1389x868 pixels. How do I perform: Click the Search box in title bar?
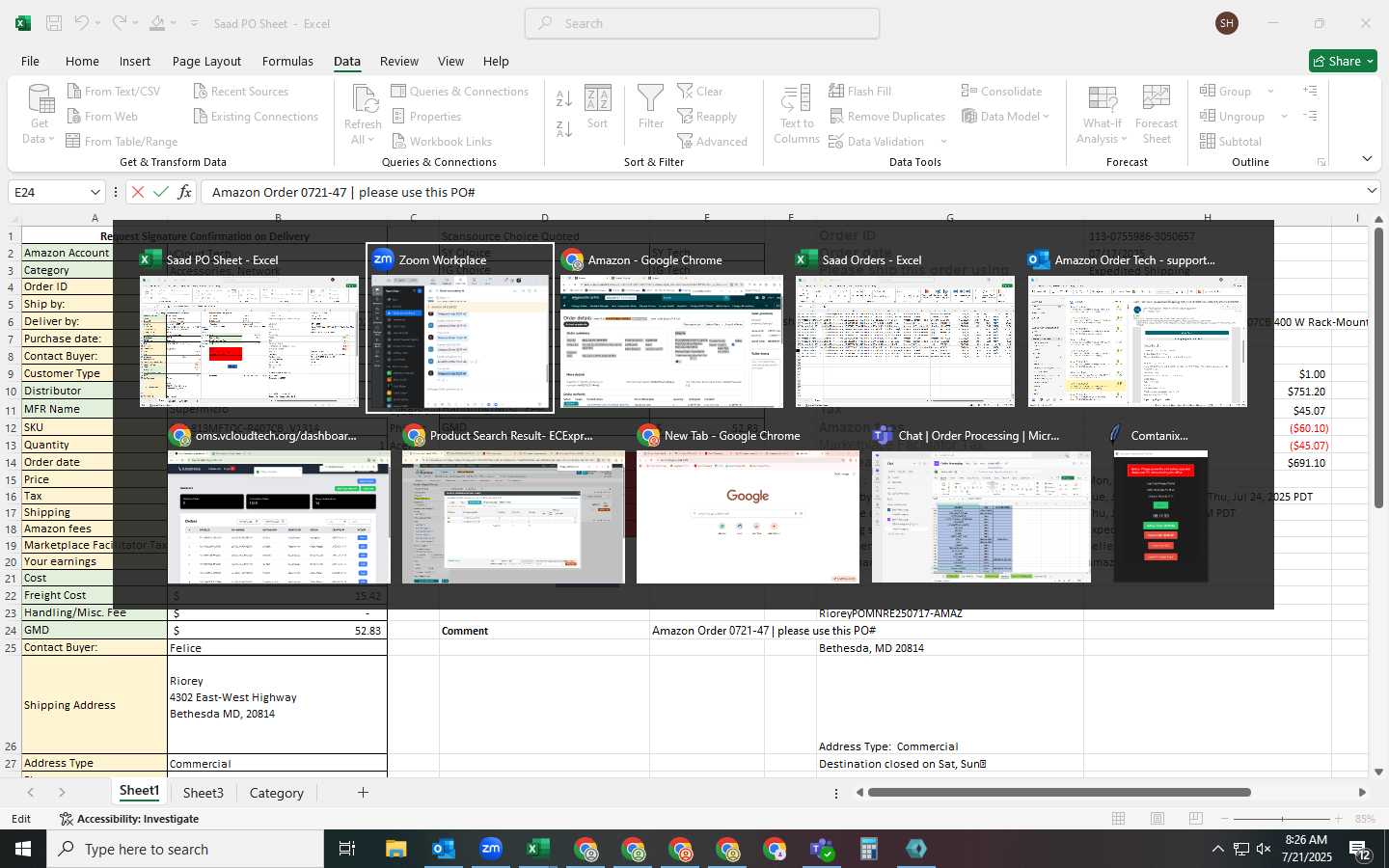[702, 23]
